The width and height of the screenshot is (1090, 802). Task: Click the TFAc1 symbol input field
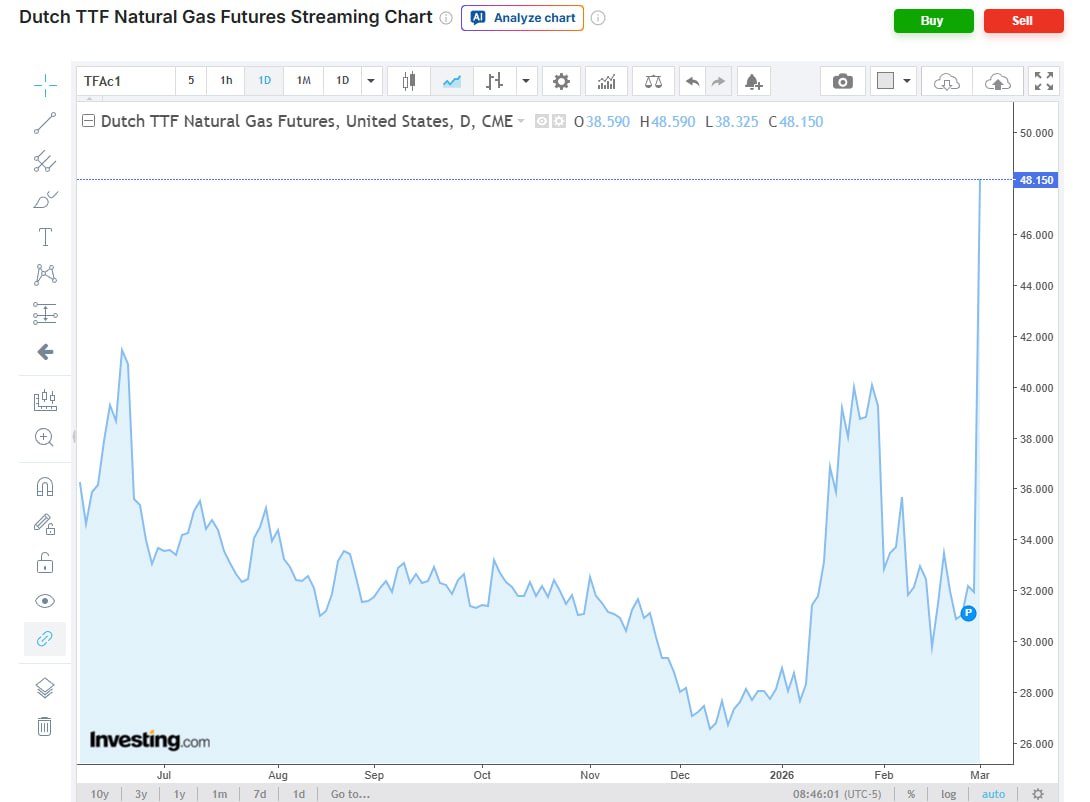click(125, 81)
